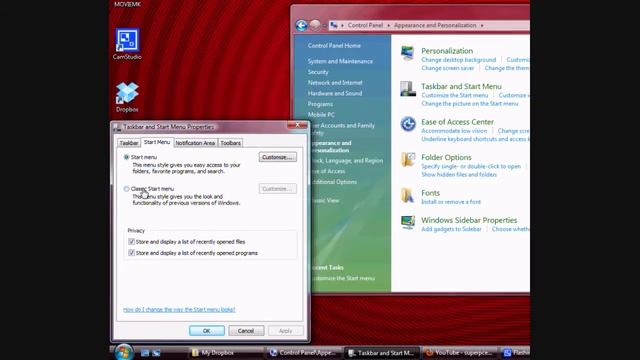Image resolution: width=640 pixels, height=360 pixels.
Task: Open Additional Options in sidebar
Action: coord(334,182)
